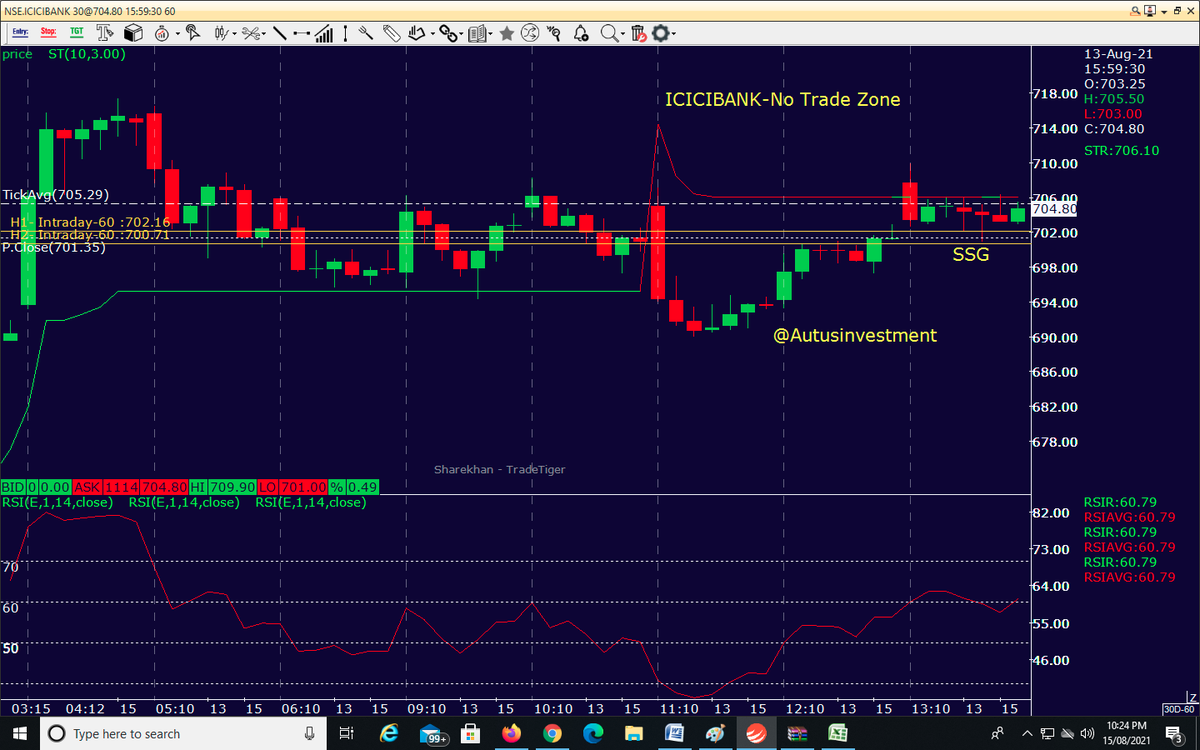This screenshot has height=750, width=1200.
Task: Click the SSG annotation text
Action: (970, 255)
